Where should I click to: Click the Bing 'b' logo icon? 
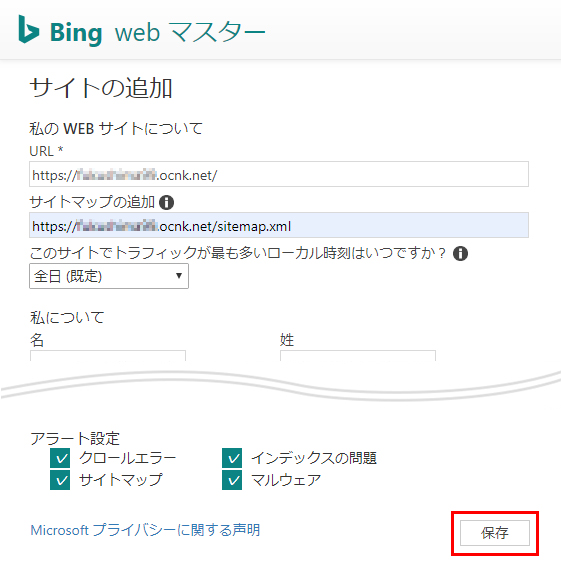click(29, 29)
